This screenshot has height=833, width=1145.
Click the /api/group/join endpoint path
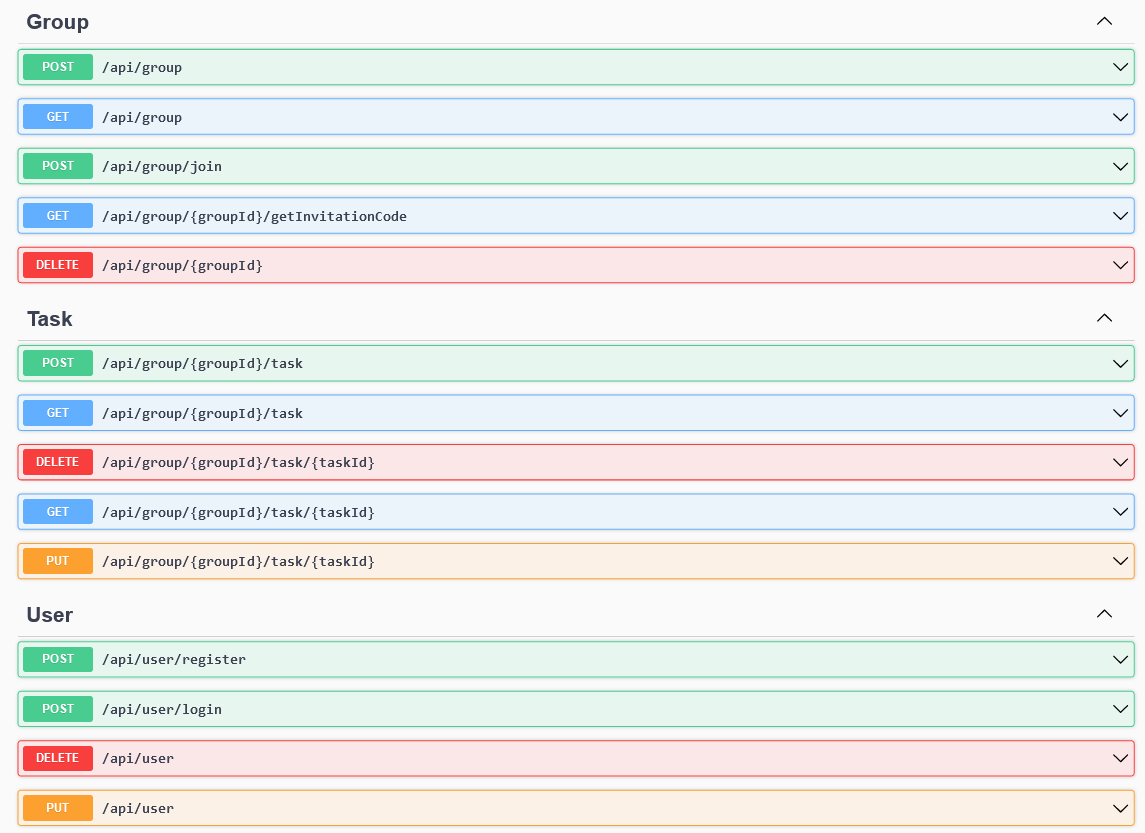162,166
